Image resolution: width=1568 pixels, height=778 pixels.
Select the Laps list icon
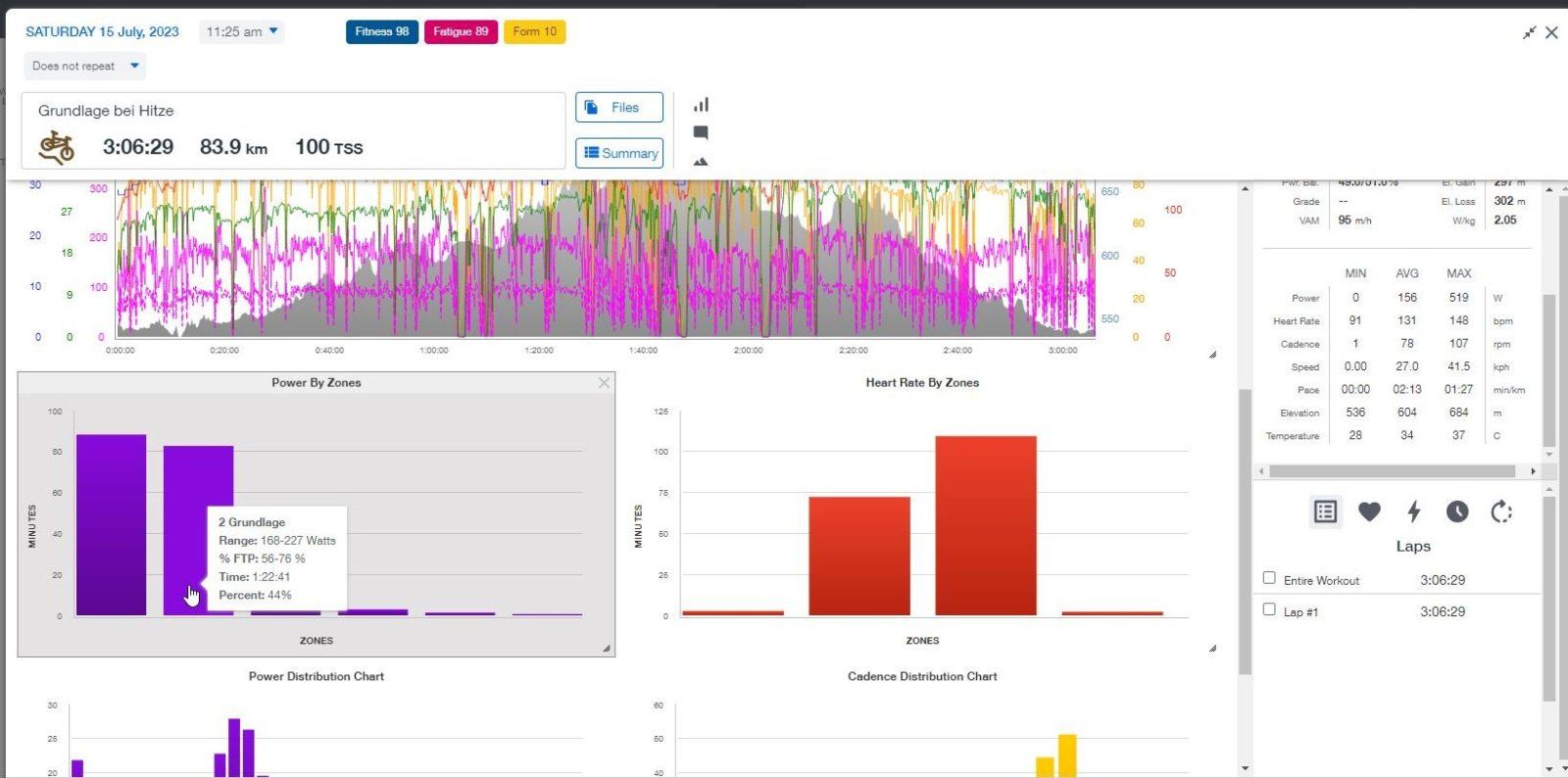(1325, 511)
